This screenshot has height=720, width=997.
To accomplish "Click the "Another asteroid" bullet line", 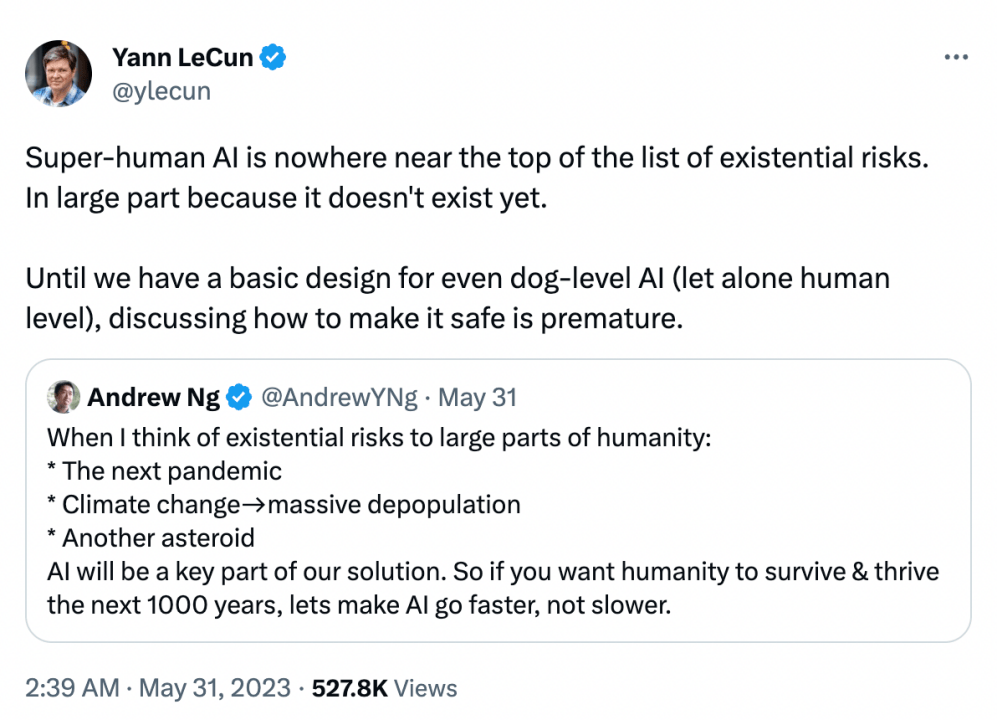I will point(151,538).
